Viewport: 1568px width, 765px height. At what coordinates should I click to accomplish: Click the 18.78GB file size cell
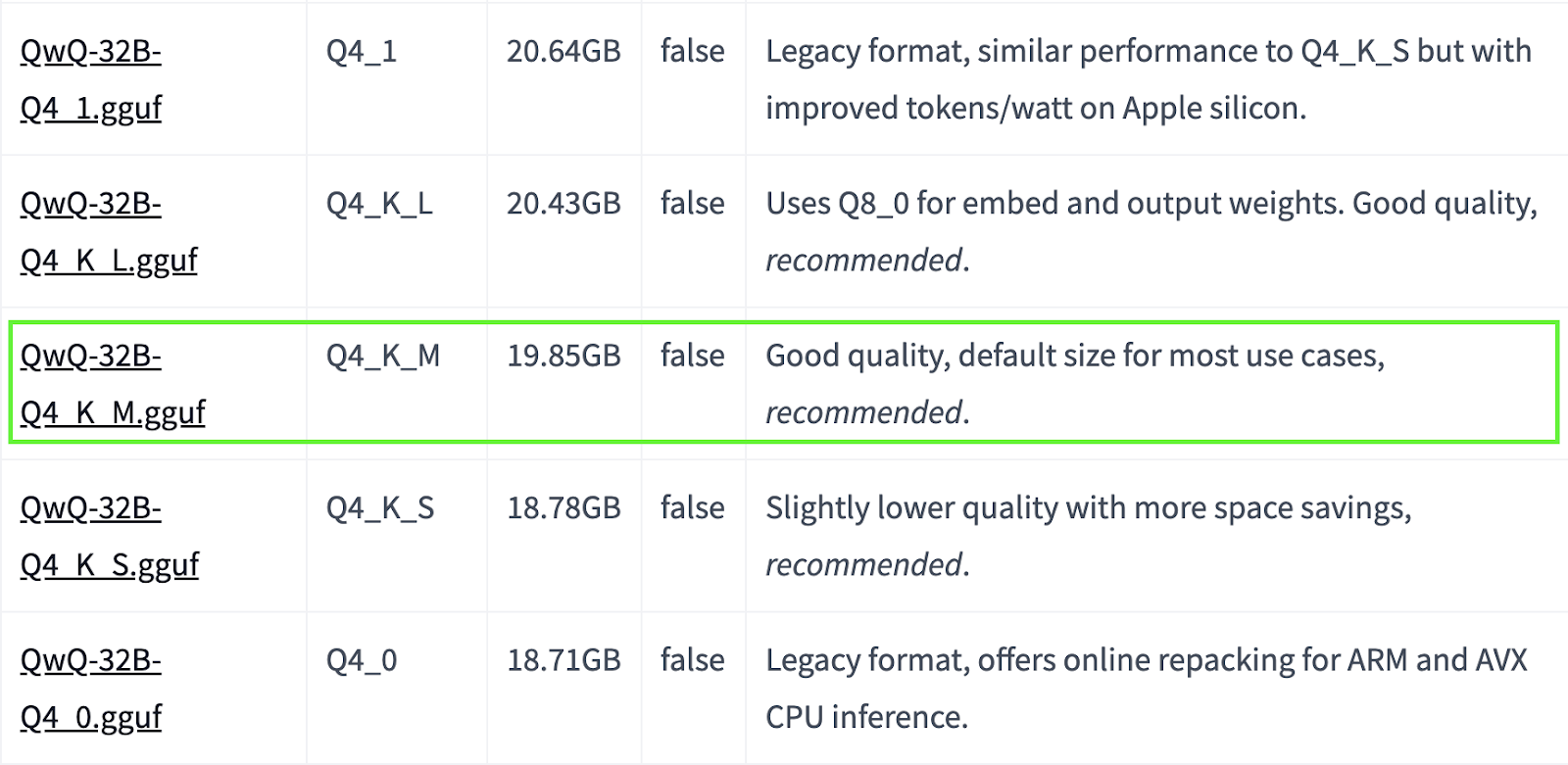pyautogui.click(x=563, y=508)
